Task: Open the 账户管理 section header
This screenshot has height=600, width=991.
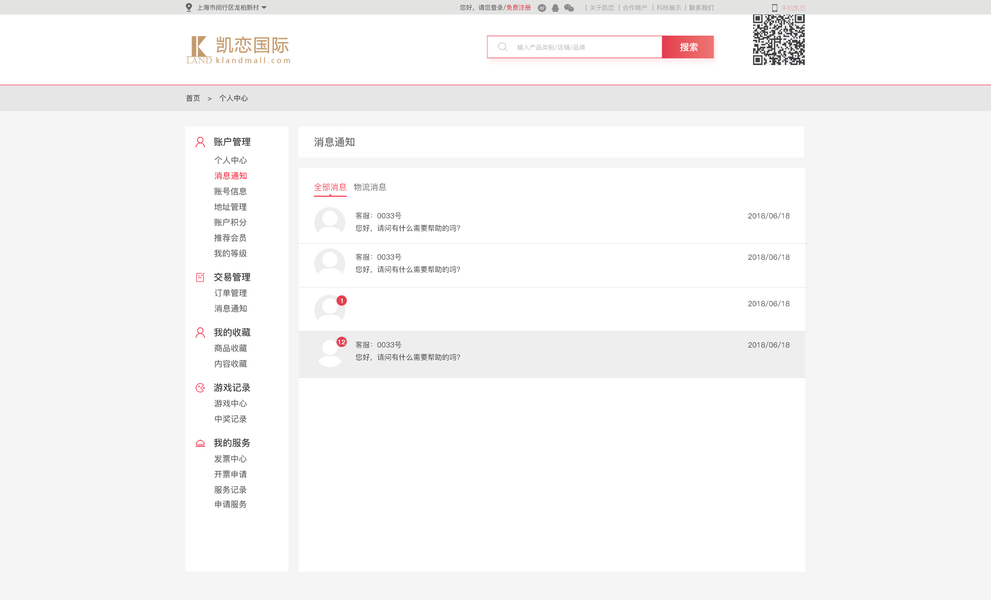Action: [232, 142]
